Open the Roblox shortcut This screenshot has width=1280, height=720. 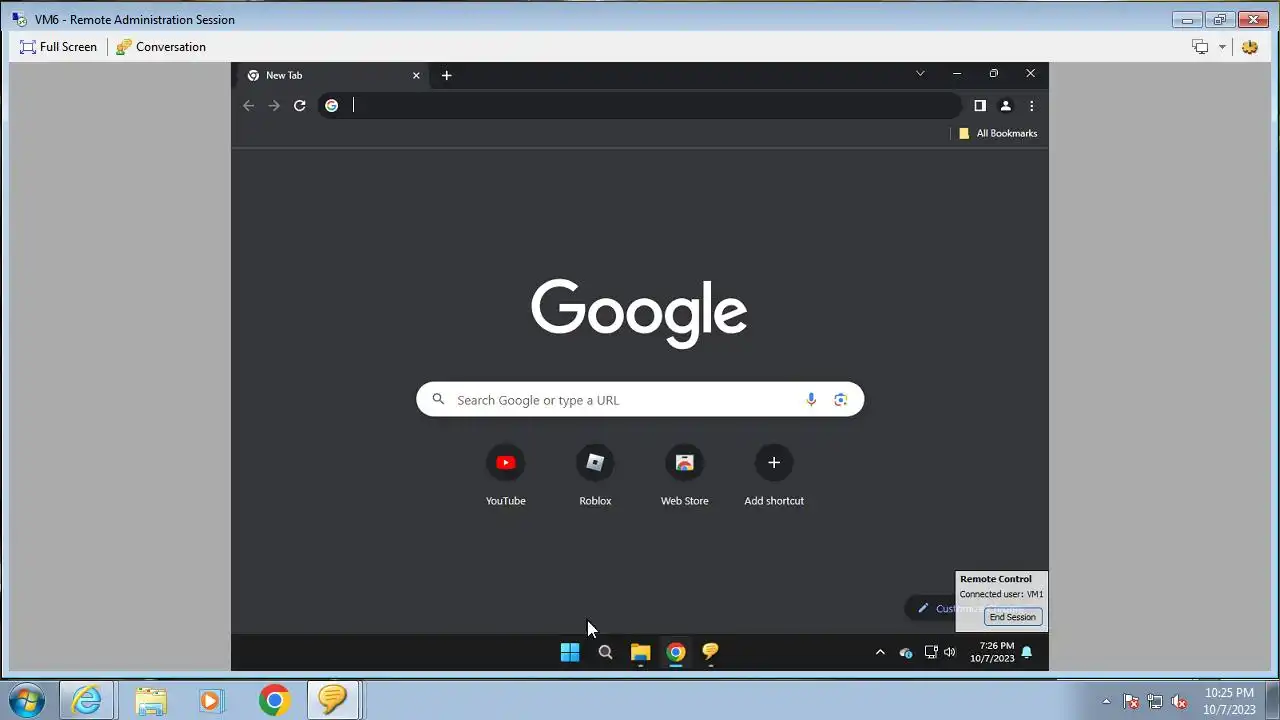(x=595, y=476)
